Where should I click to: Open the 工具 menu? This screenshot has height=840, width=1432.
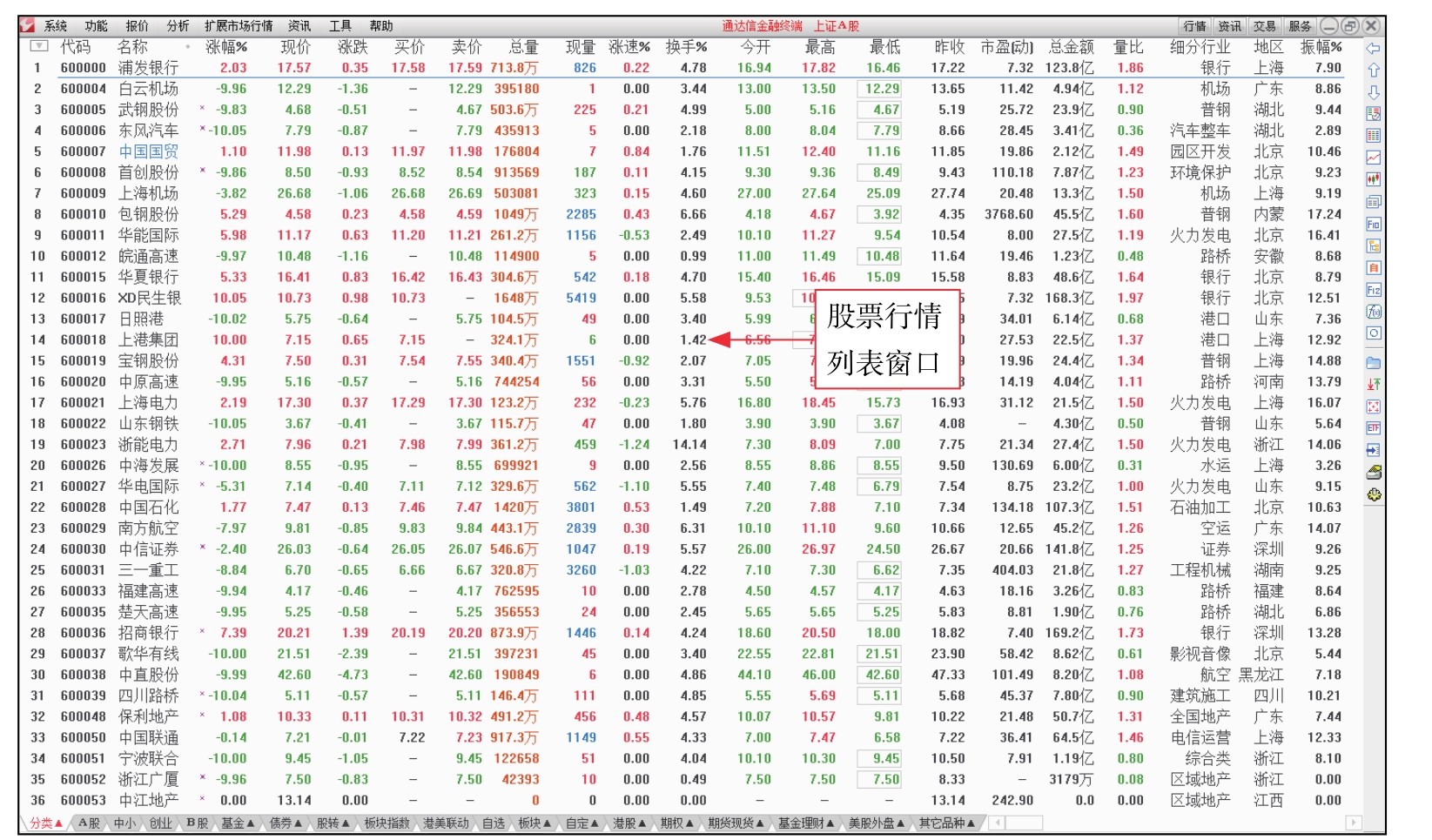click(340, 24)
